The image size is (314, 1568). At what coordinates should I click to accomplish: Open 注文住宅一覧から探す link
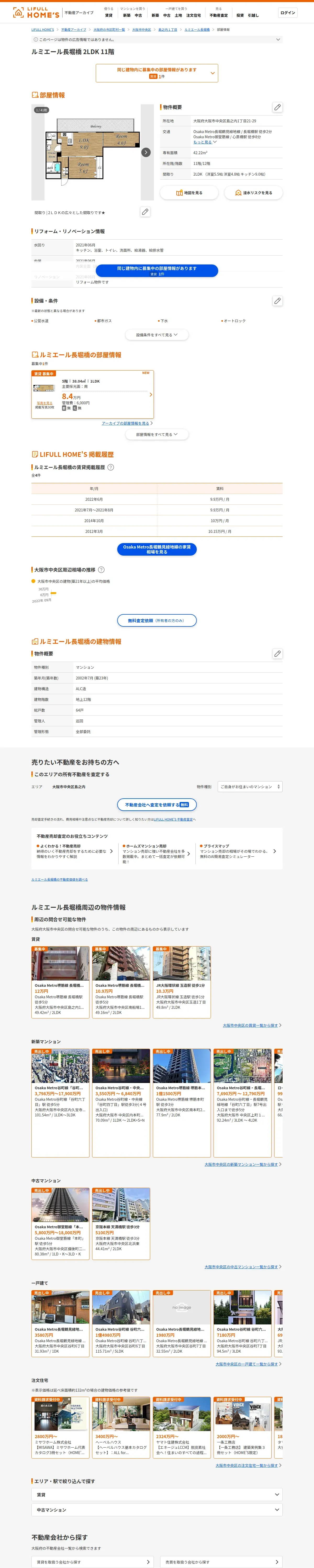(247, 1465)
